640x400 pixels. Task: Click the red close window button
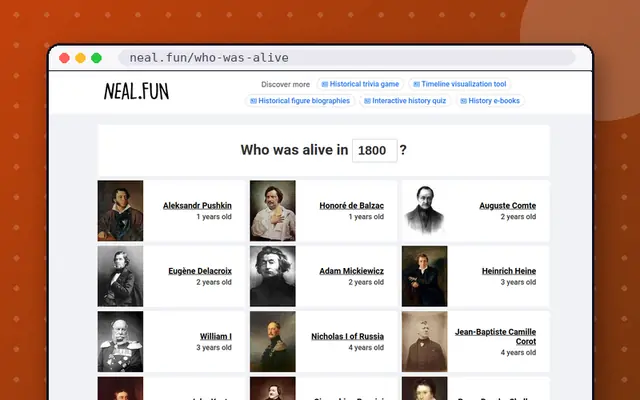point(64,58)
